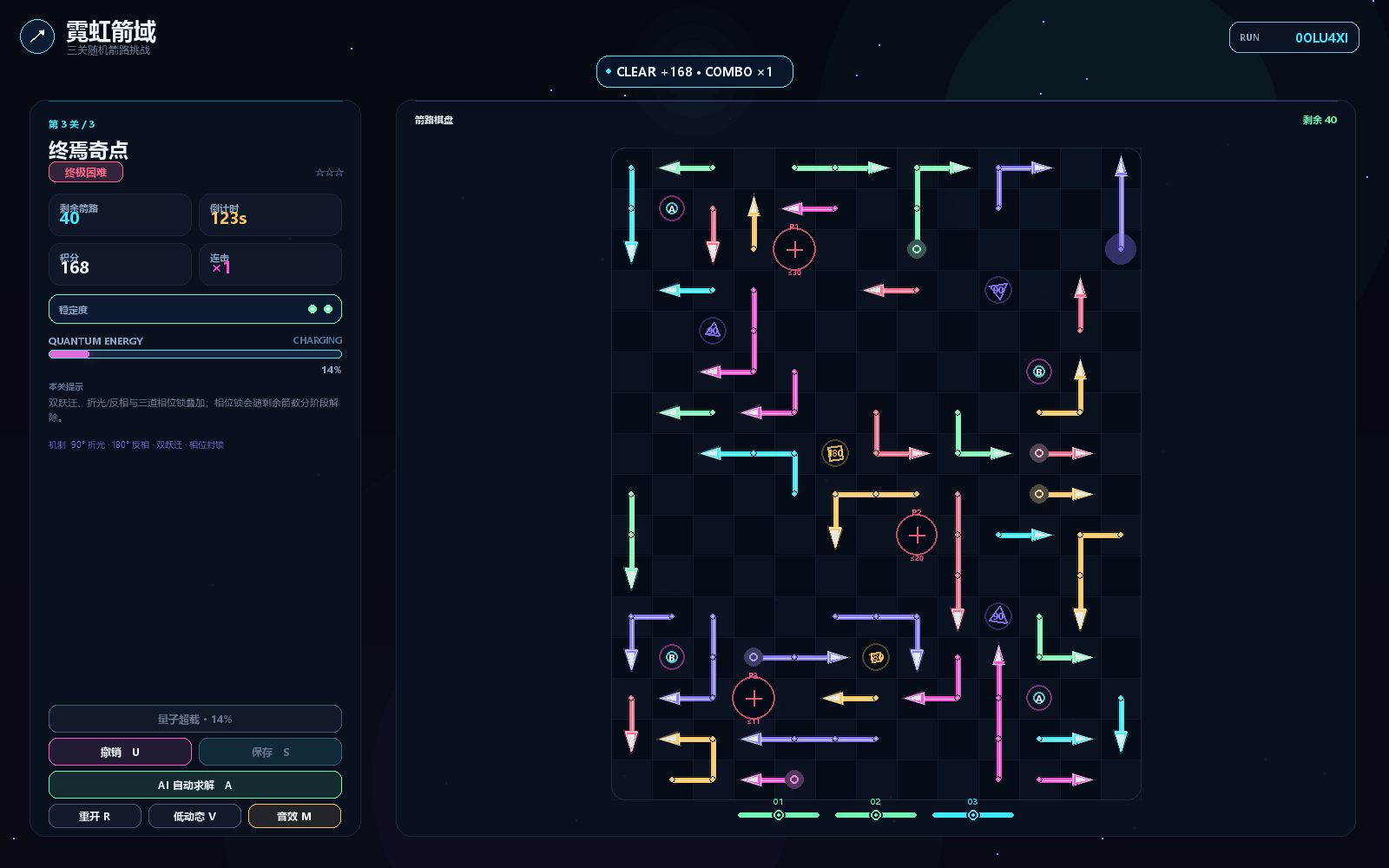Click the 第 3 关 / 3 level indicator
This screenshot has width=1389, height=868.
[x=72, y=124]
